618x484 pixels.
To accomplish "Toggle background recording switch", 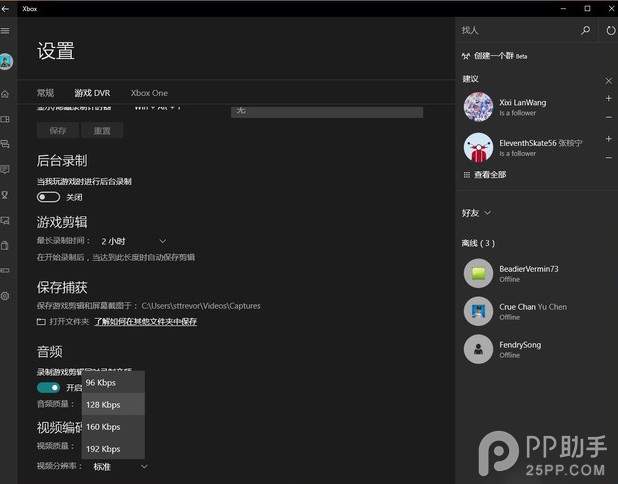I will pyautogui.click(x=48, y=197).
